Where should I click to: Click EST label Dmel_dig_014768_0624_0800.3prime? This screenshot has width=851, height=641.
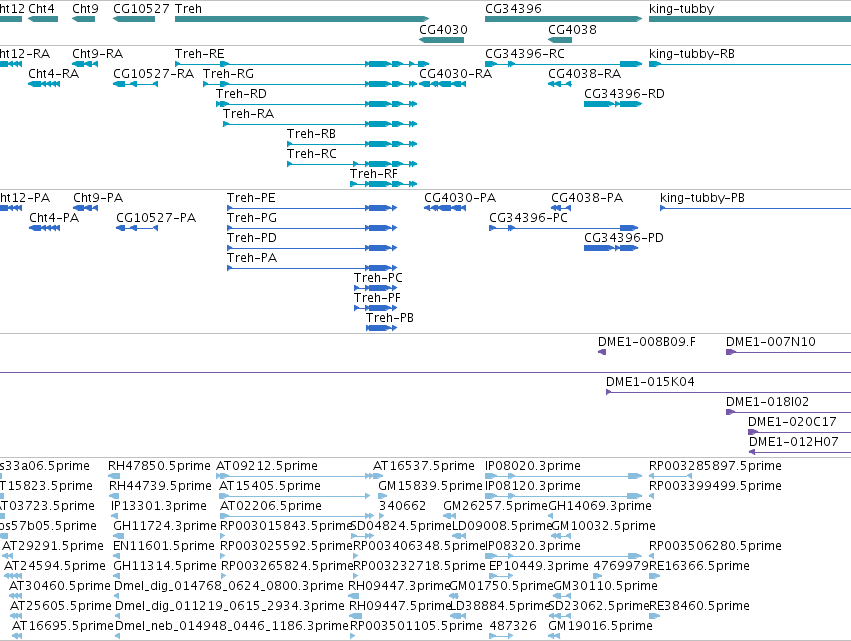pos(229,587)
